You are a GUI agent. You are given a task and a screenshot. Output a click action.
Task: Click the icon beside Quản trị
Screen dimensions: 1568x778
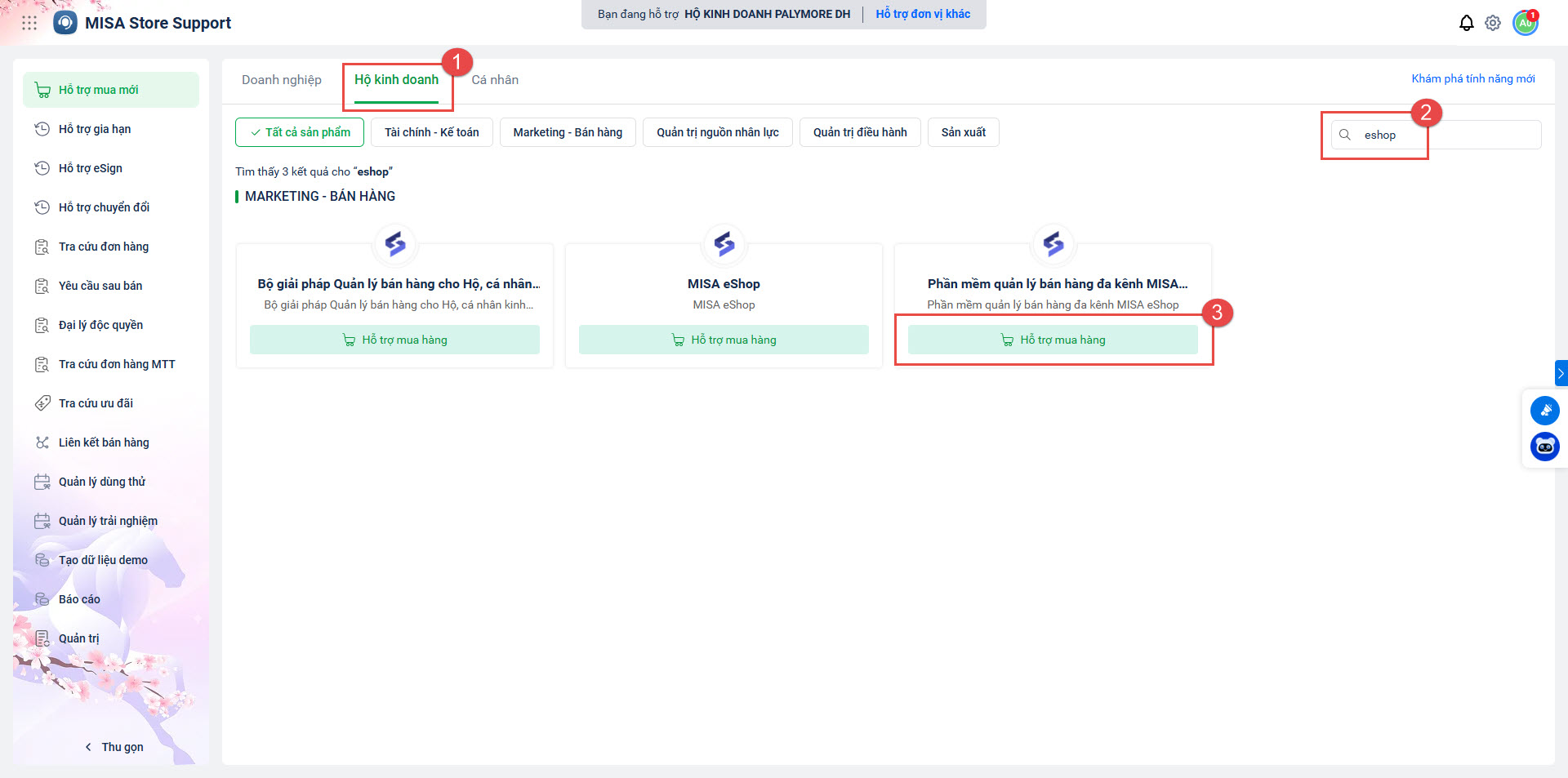42,638
